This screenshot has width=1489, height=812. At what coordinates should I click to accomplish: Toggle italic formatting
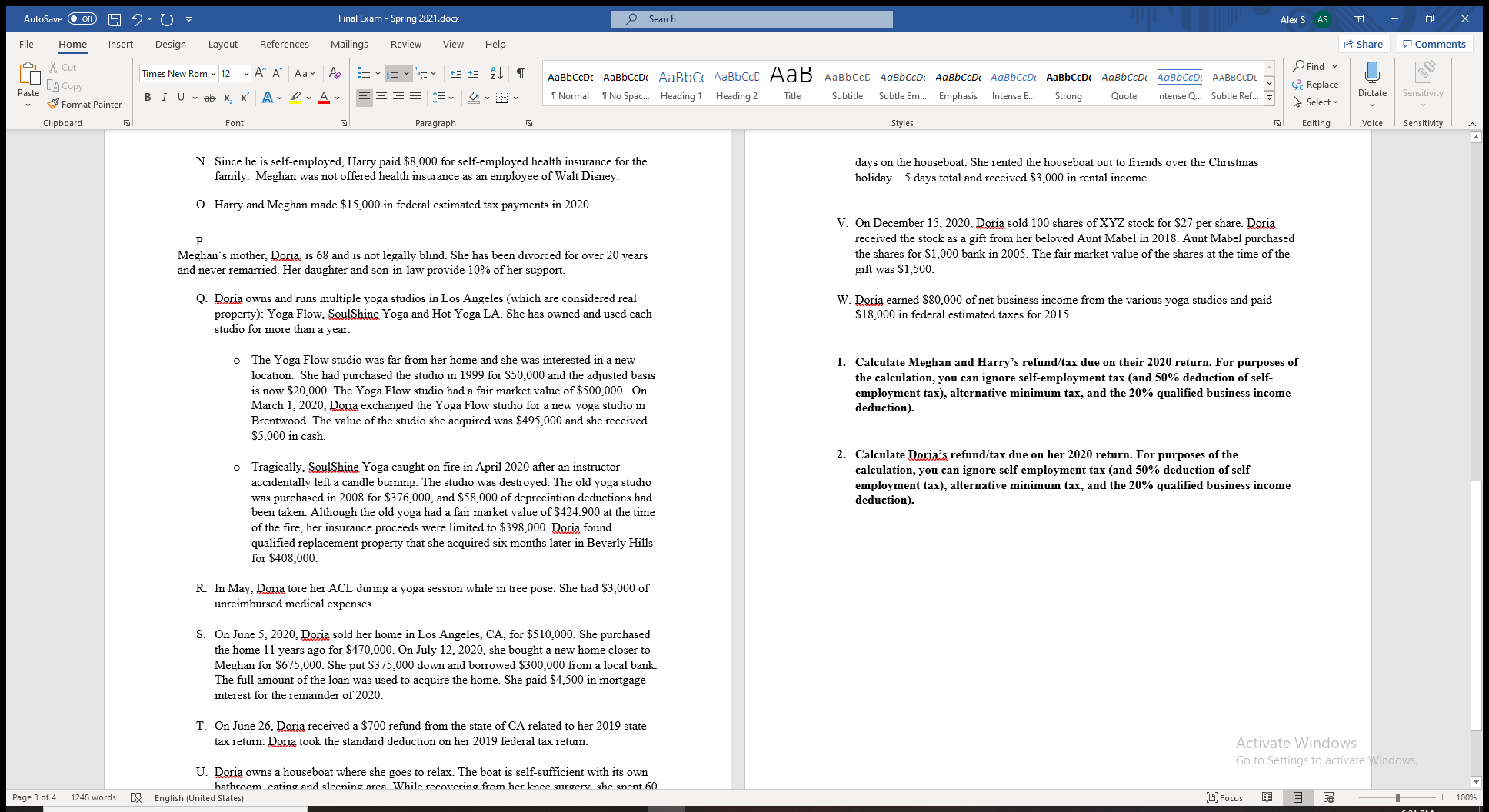point(164,97)
